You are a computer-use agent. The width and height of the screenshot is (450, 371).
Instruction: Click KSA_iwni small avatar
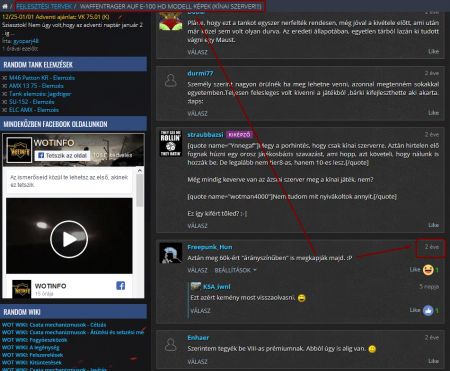(196, 286)
